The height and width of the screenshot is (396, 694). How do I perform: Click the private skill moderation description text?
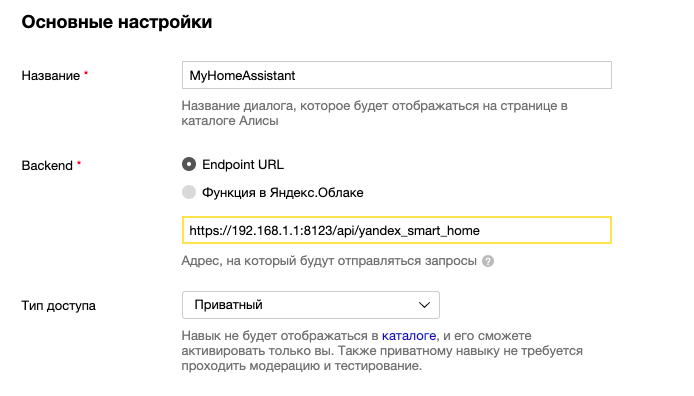(382, 351)
